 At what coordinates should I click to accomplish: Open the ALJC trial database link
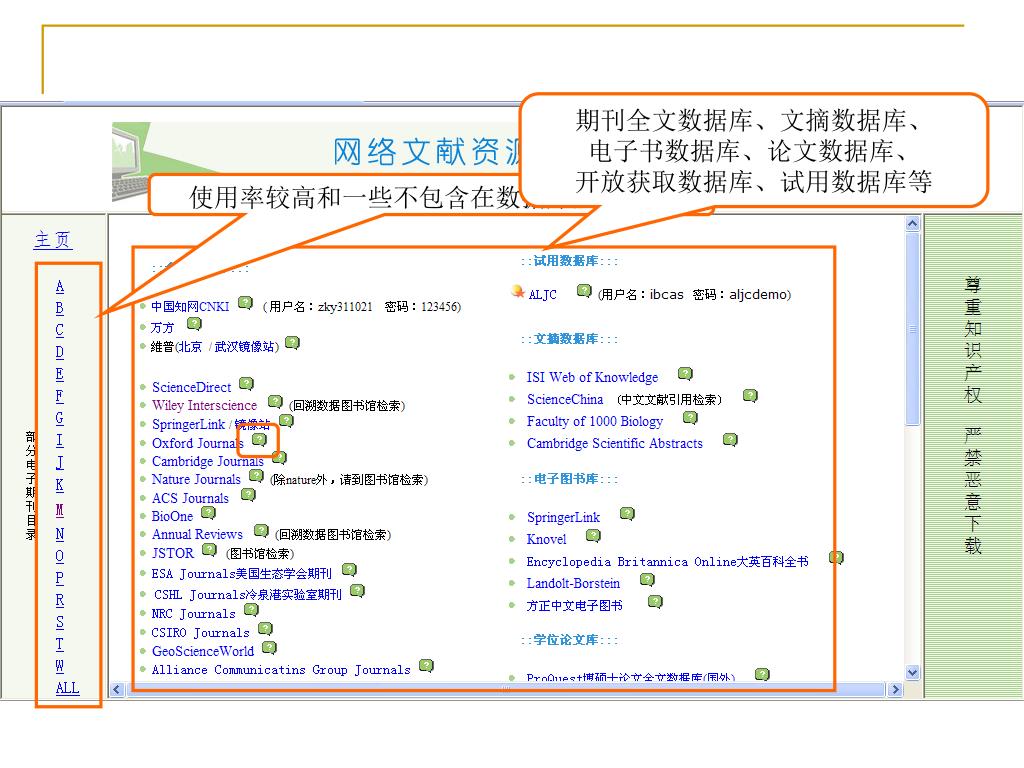tap(542, 295)
